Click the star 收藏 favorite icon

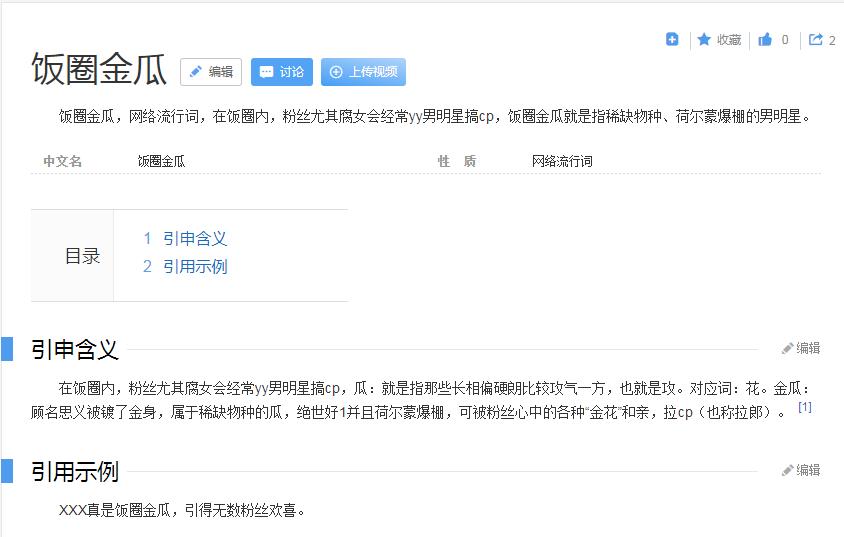point(705,40)
